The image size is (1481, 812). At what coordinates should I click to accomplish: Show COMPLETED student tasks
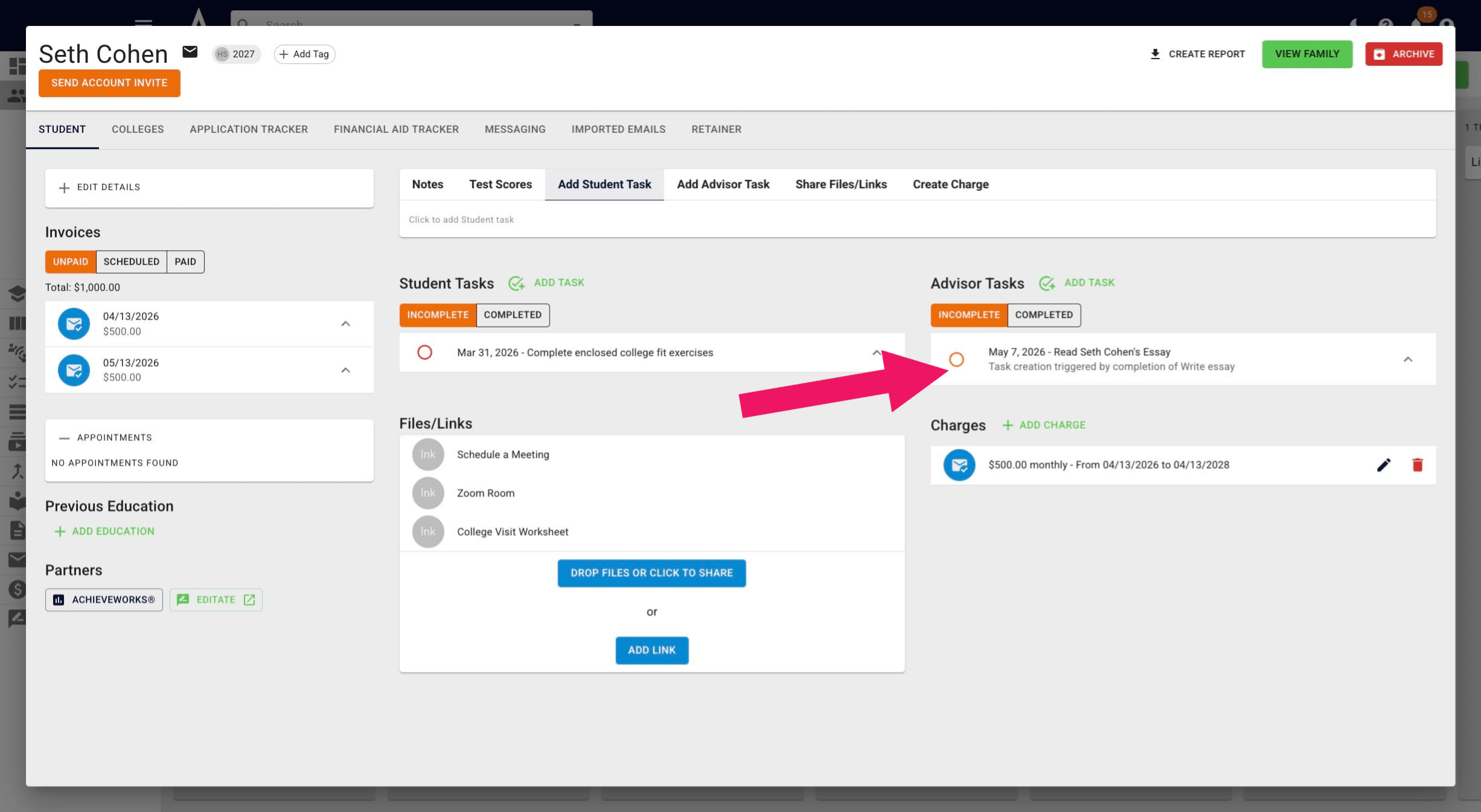513,315
